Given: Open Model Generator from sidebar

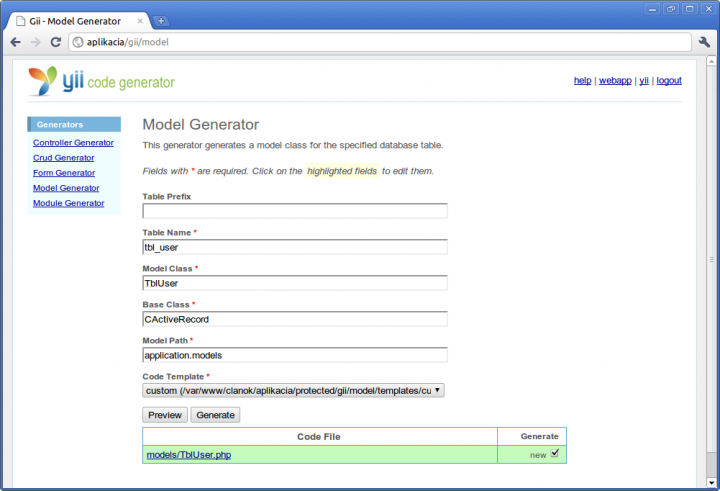Looking at the screenshot, I should [x=66, y=188].
